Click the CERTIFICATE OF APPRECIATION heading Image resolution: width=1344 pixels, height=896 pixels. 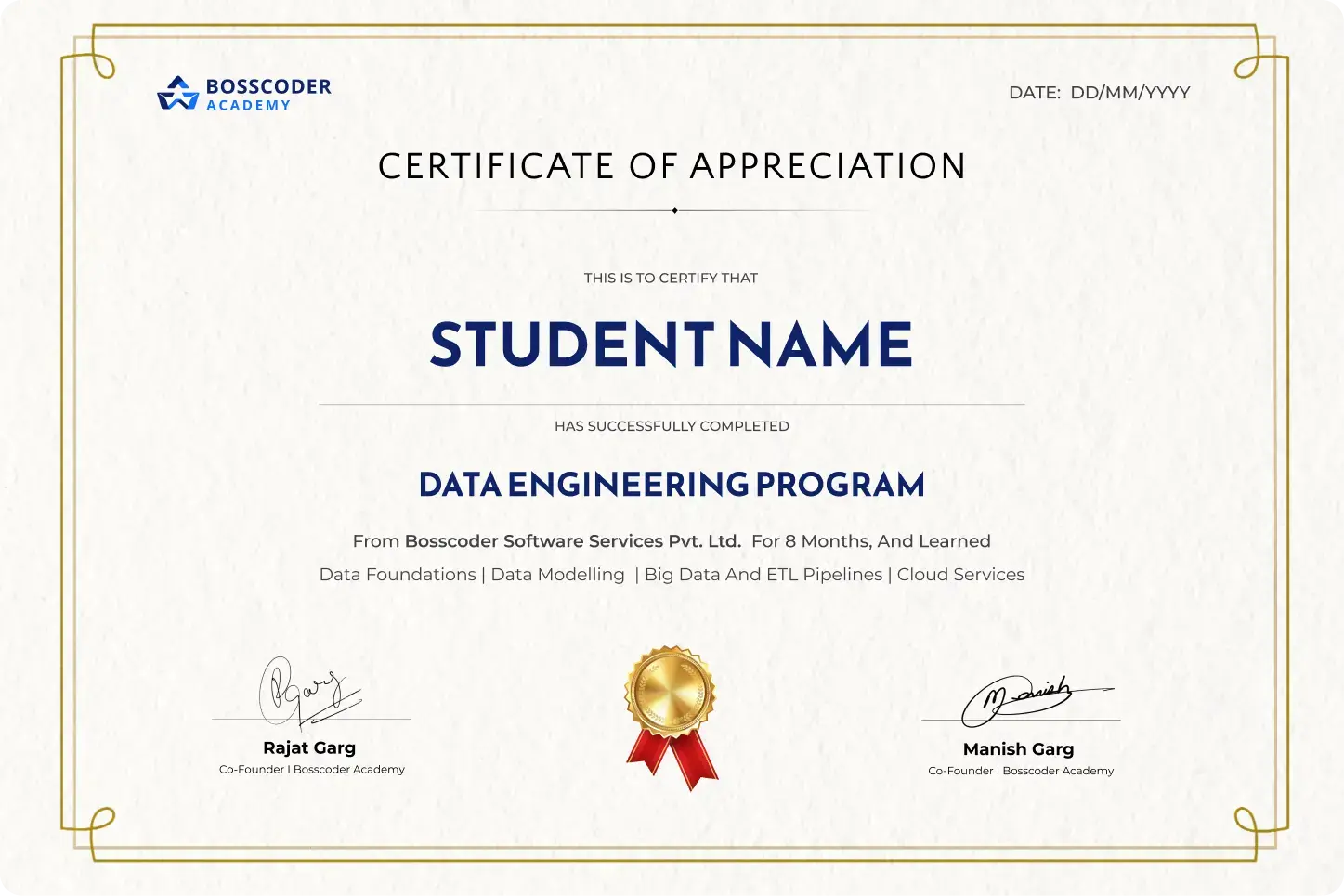tap(672, 166)
